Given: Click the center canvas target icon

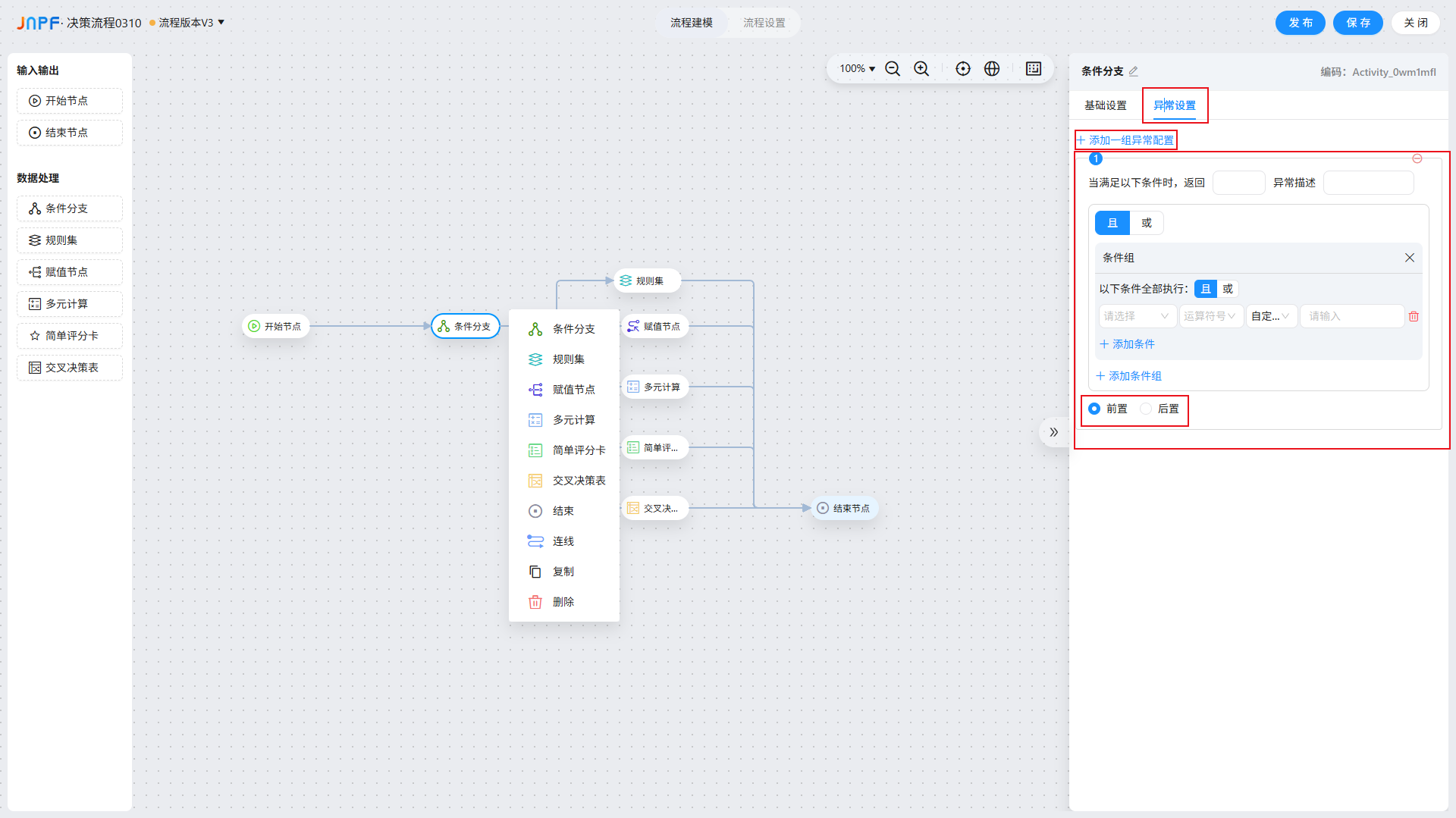Looking at the screenshot, I should tap(962, 69).
